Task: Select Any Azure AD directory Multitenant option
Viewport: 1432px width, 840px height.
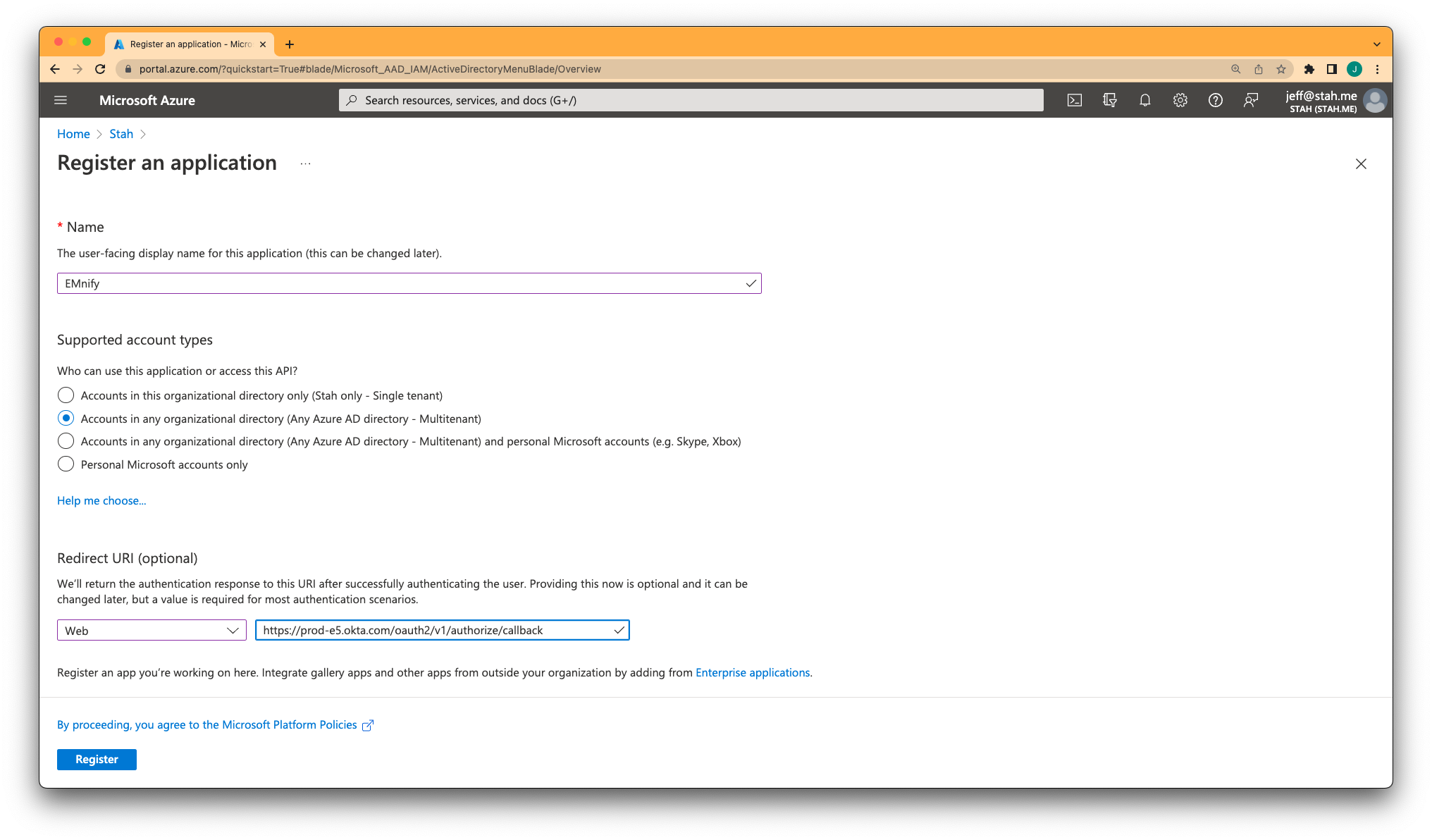Action: click(66, 419)
